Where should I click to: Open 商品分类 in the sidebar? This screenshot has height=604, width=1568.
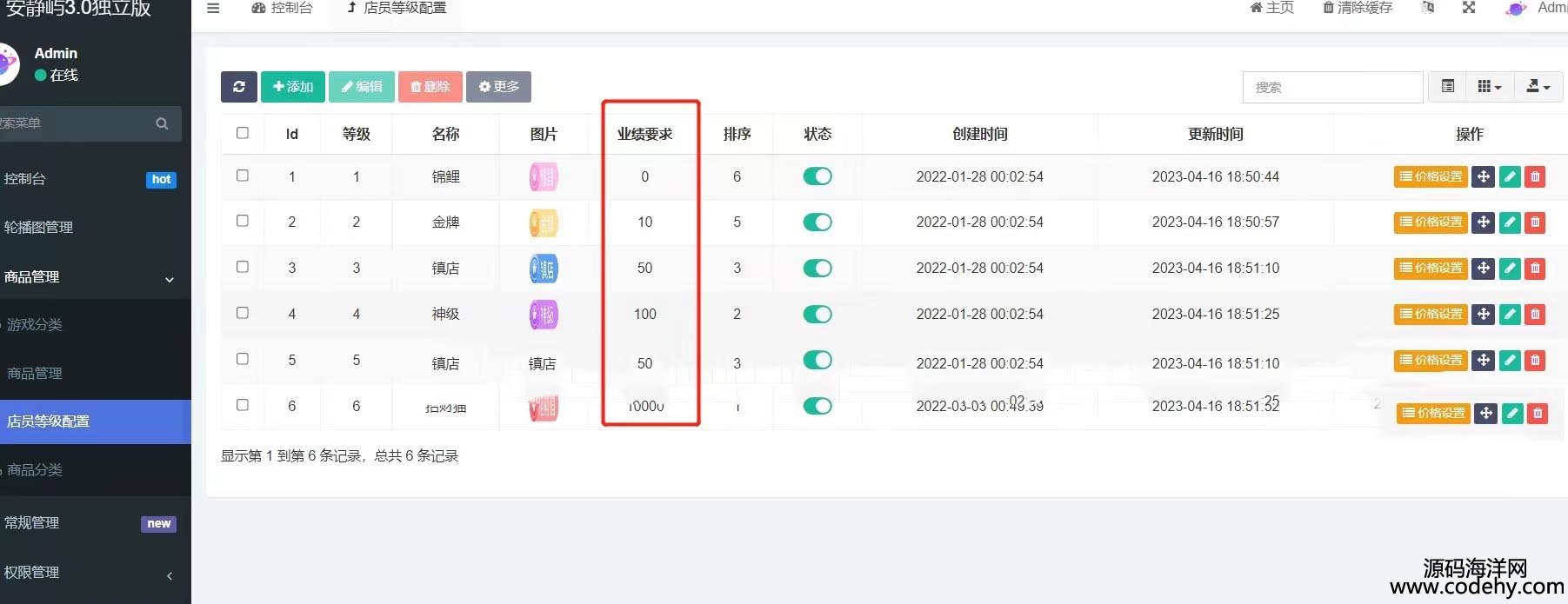[96, 470]
